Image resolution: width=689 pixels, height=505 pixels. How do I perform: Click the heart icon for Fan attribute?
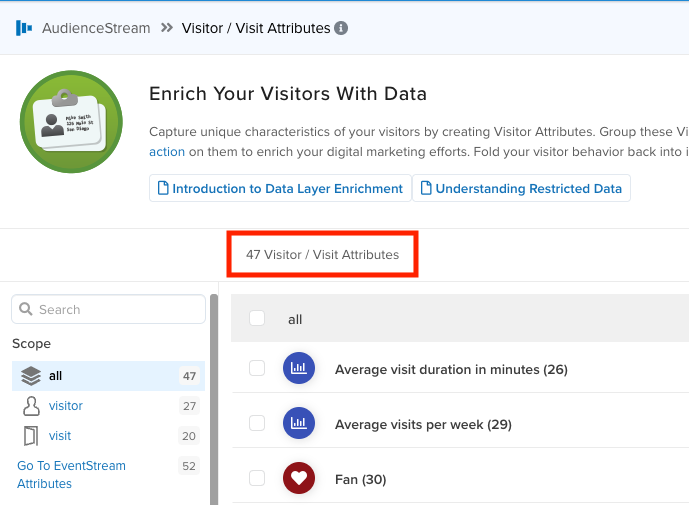point(299,478)
